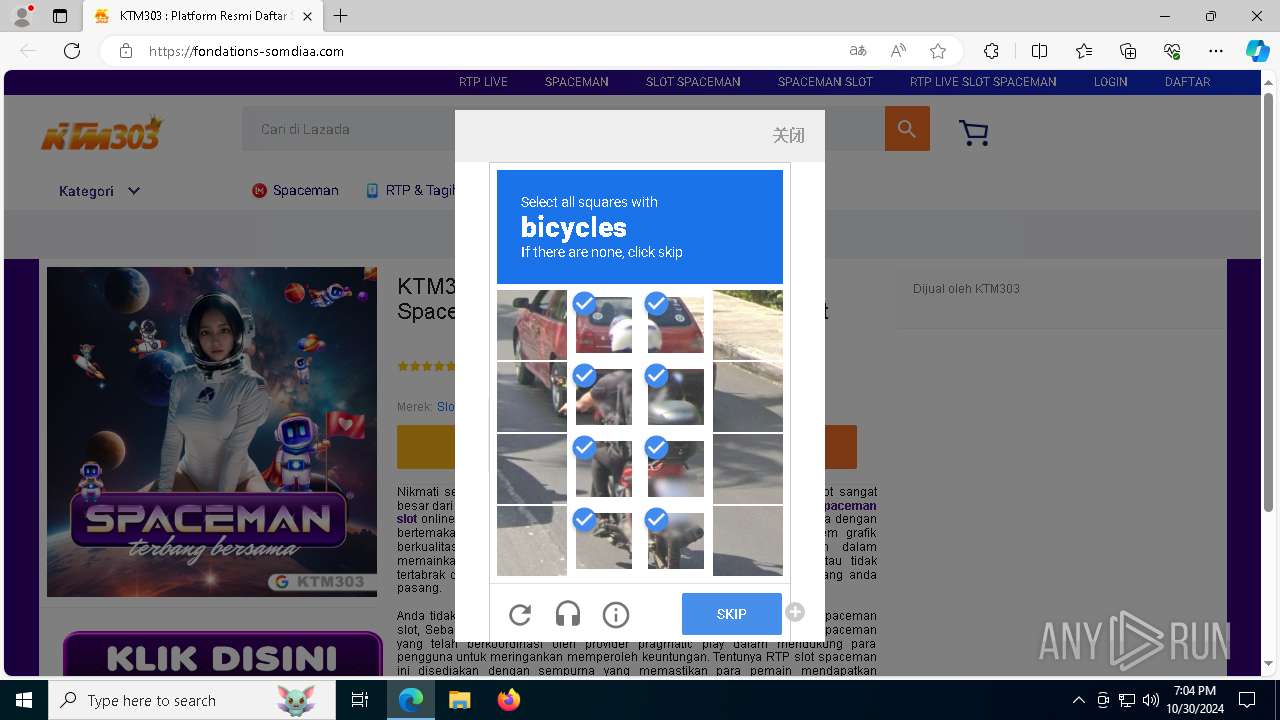Launch Firefox from the taskbar
The image size is (1280, 720).
pyautogui.click(x=509, y=700)
